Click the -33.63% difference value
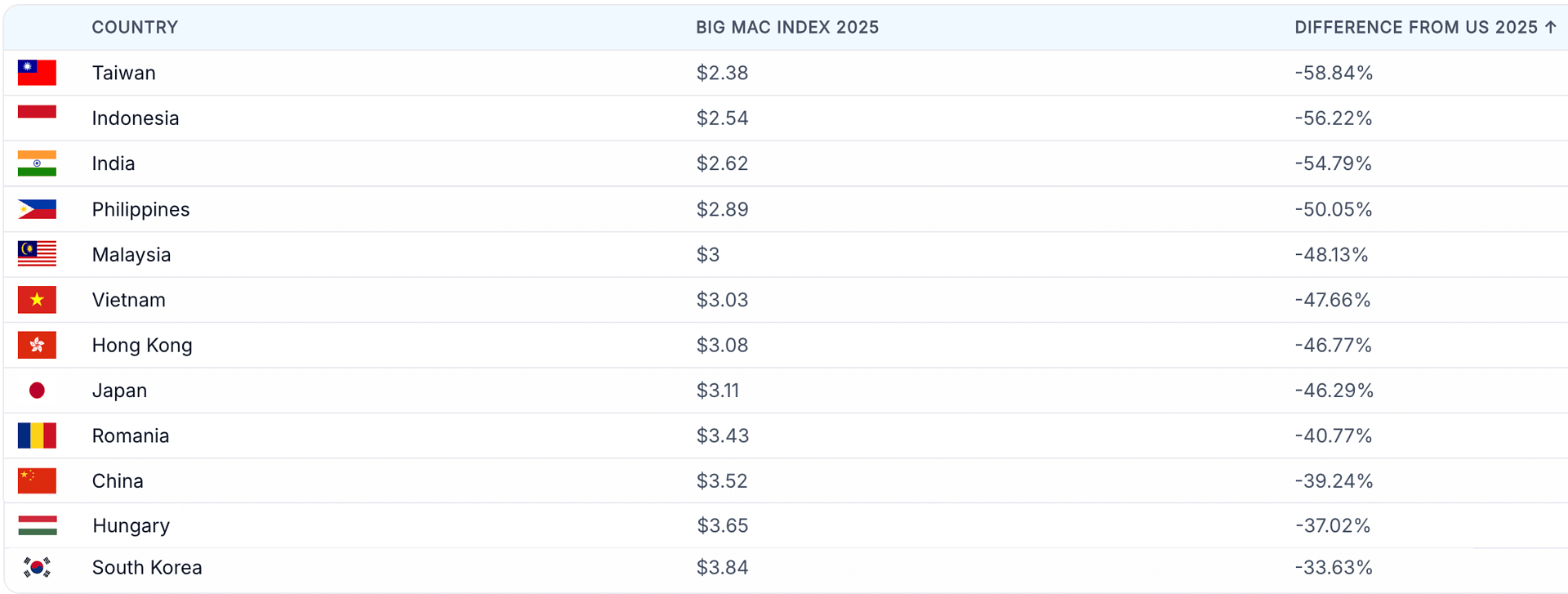This screenshot has width=1568, height=594. pyautogui.click(x=1333, y=567)
